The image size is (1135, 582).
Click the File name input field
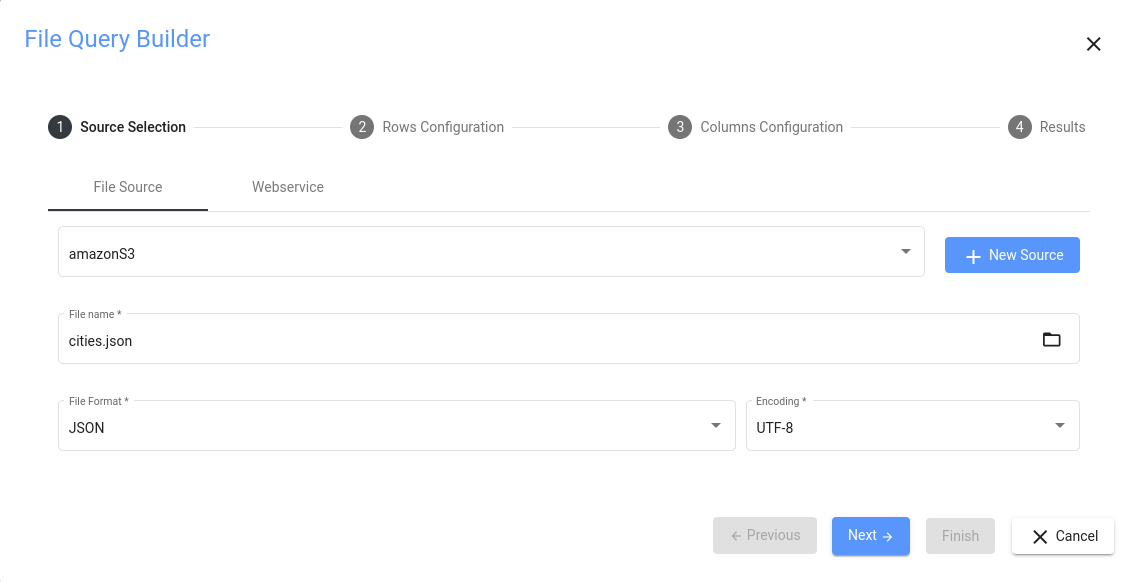click(x=540, y=341)
